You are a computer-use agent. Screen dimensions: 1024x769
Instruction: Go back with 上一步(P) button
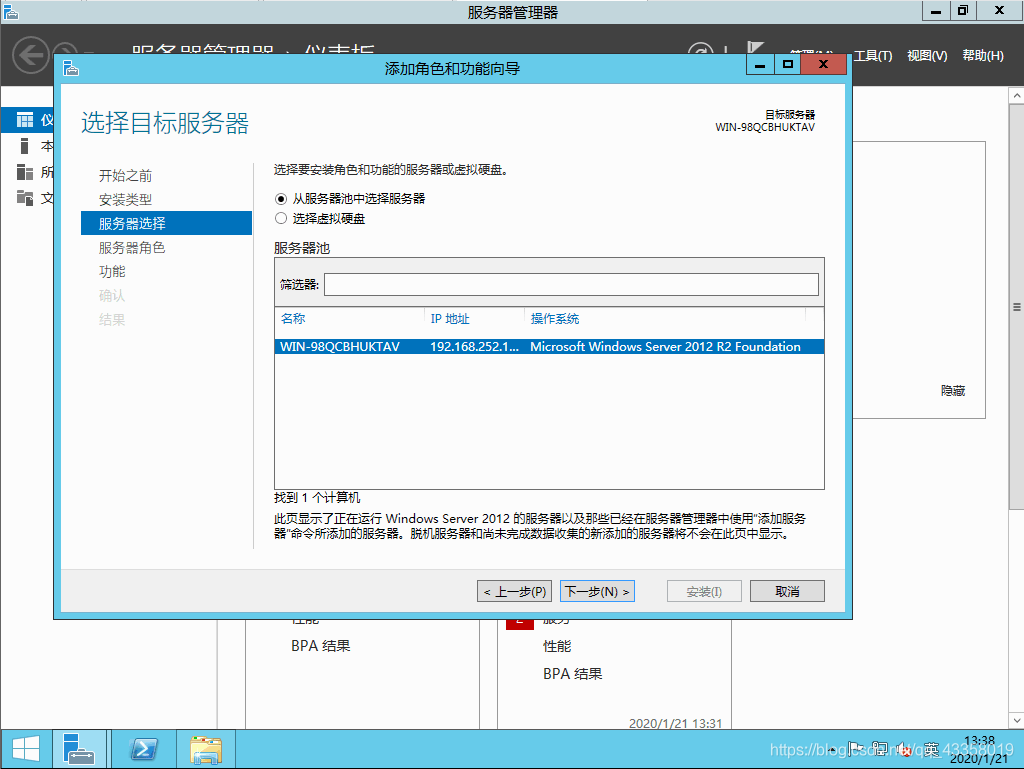click(x=515, y=591)
